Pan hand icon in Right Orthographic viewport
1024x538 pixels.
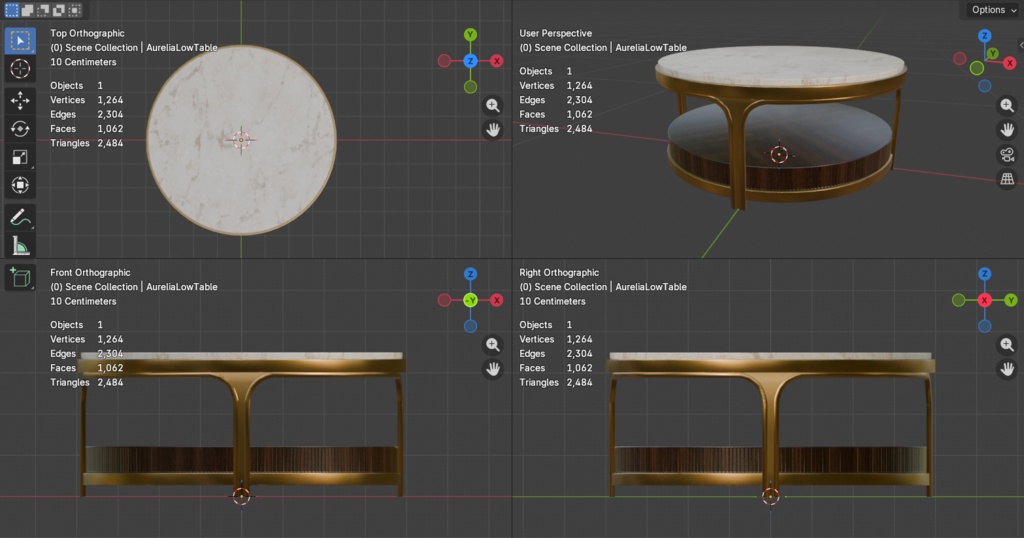tap(1007, 369)
